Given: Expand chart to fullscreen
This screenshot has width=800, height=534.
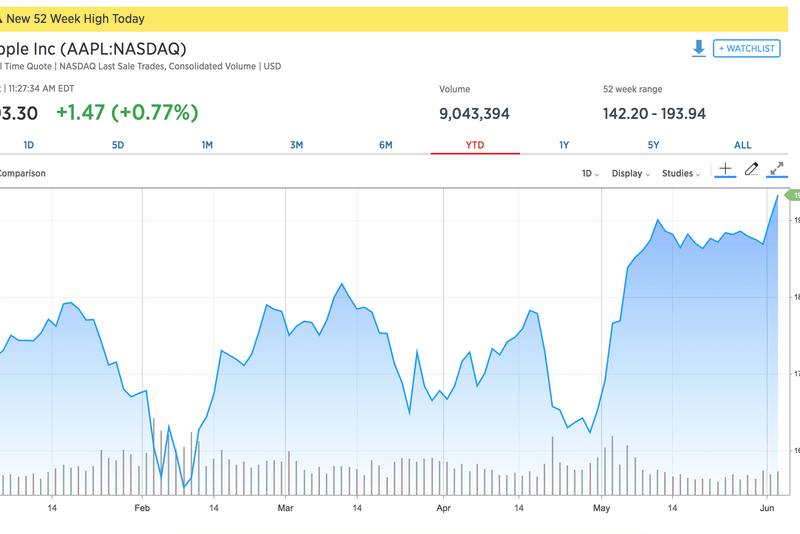Looking at the screenshot, I should tap(777, 171).
